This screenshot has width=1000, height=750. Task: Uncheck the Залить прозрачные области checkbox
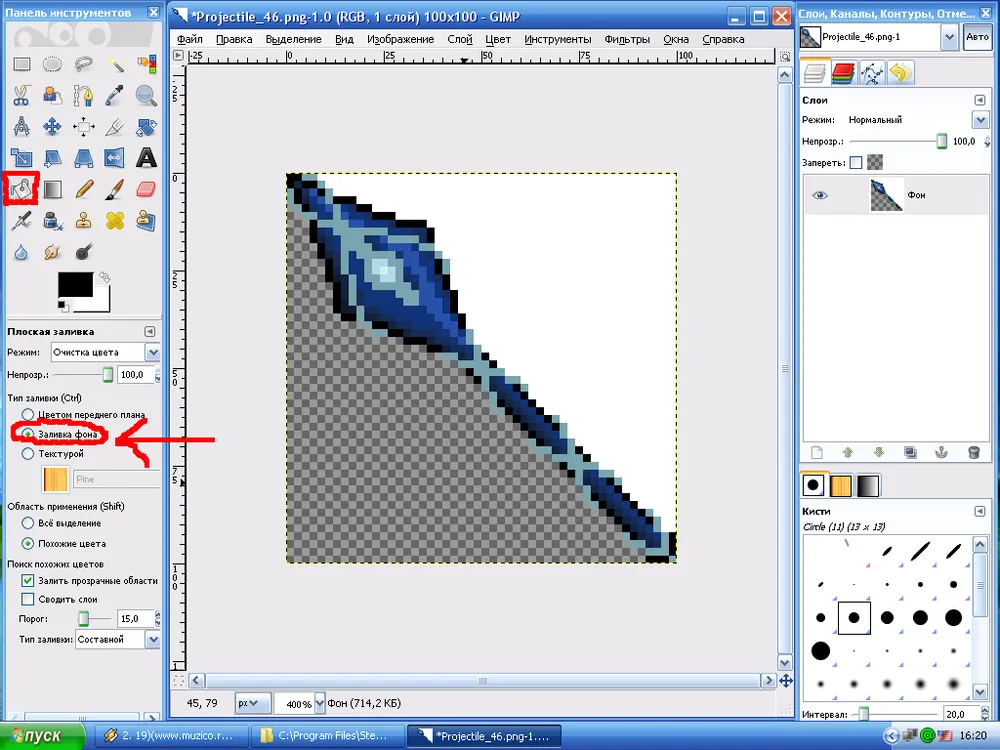click(x=28, y=581)
